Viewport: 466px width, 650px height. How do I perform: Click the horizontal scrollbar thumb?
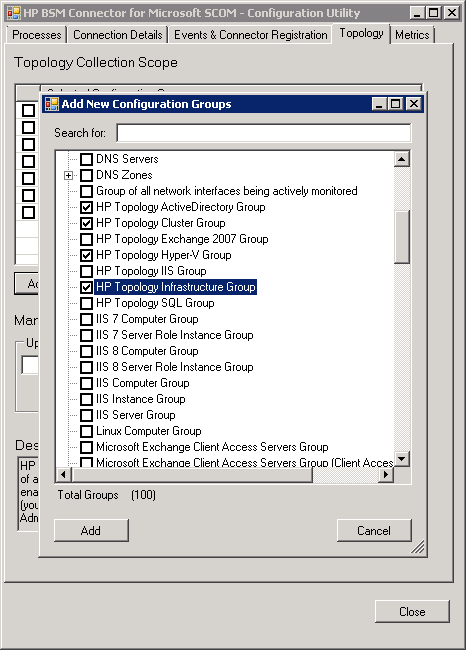pyautogui.click(x=192, y=474)
